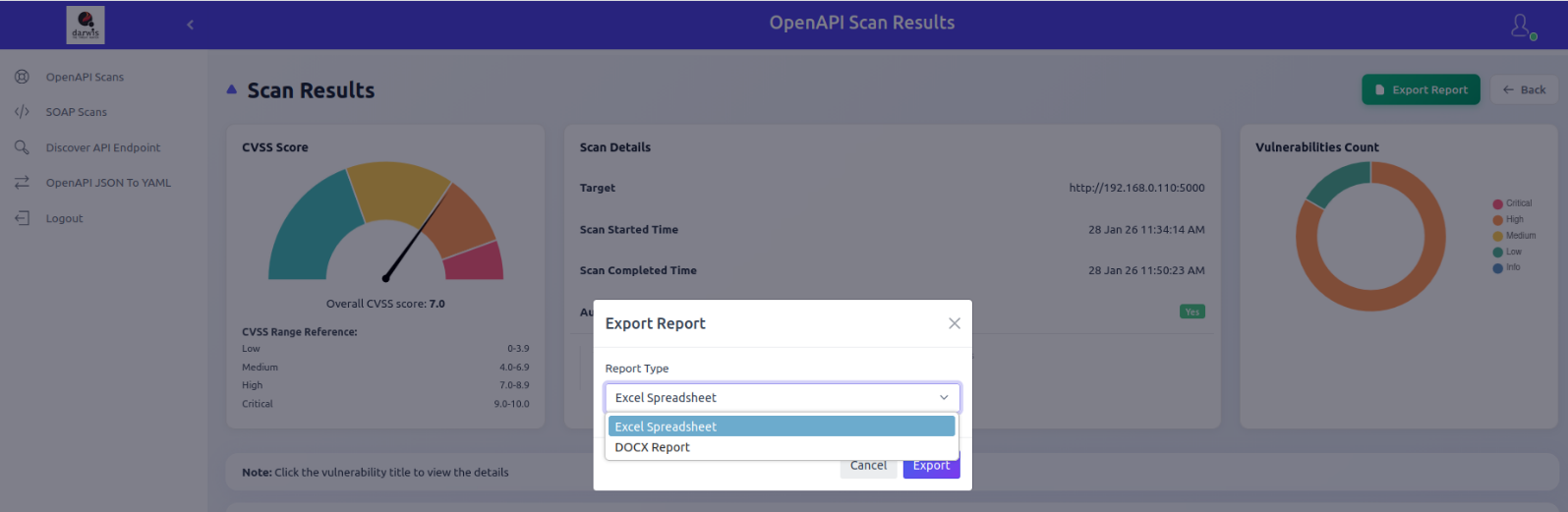Click the Note about vulnerability title
Image resolution: width=1568 pixels, height=512 pixels.
point(376,473)
